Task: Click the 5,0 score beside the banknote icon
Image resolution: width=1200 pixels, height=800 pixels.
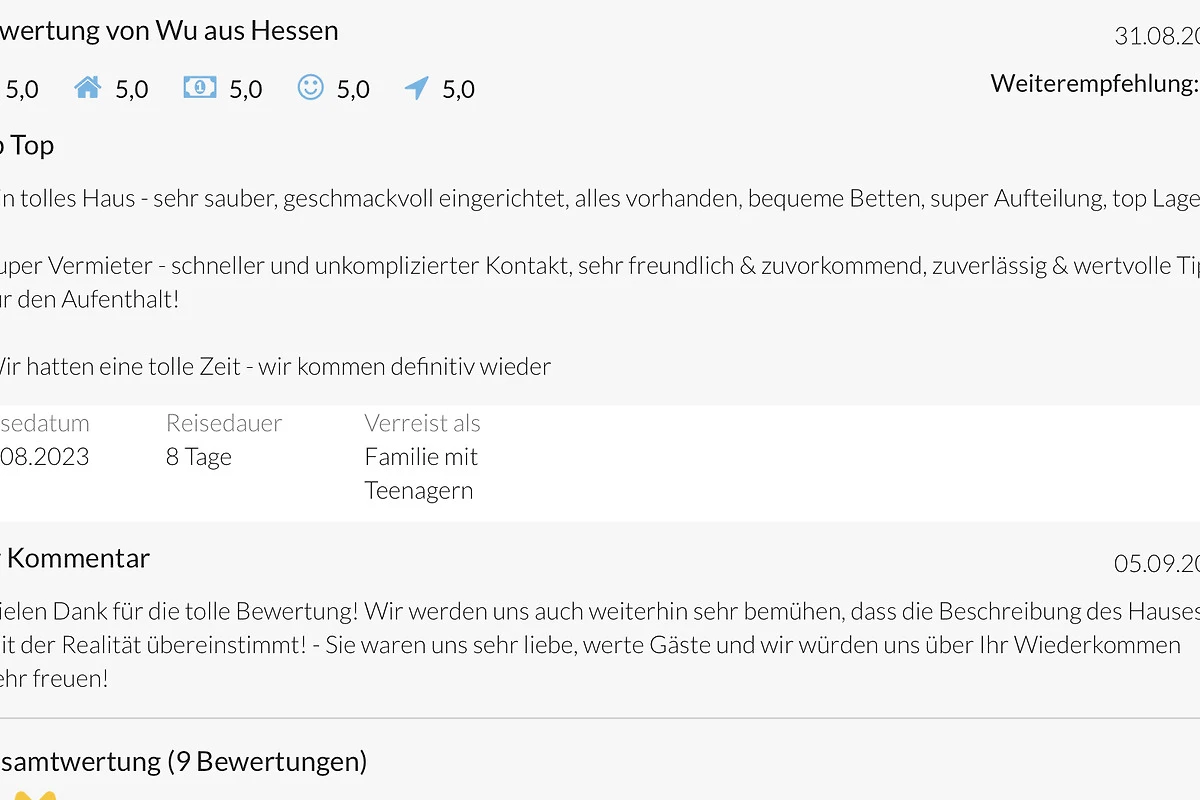Action: coord(246,89)
